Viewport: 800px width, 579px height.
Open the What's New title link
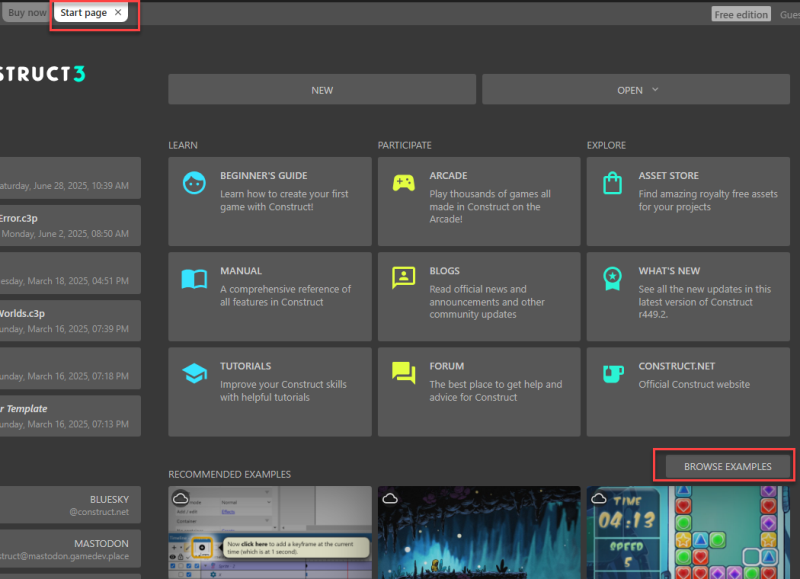pos(669,271)
